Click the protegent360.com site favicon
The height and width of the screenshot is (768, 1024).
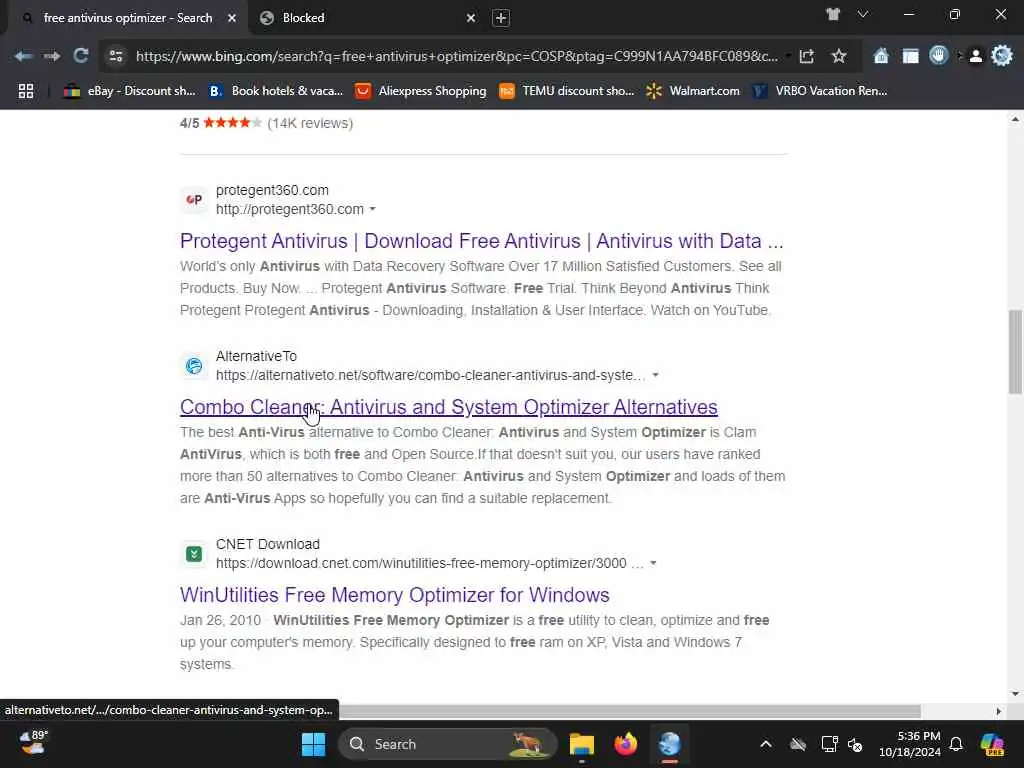click(194, 200)
